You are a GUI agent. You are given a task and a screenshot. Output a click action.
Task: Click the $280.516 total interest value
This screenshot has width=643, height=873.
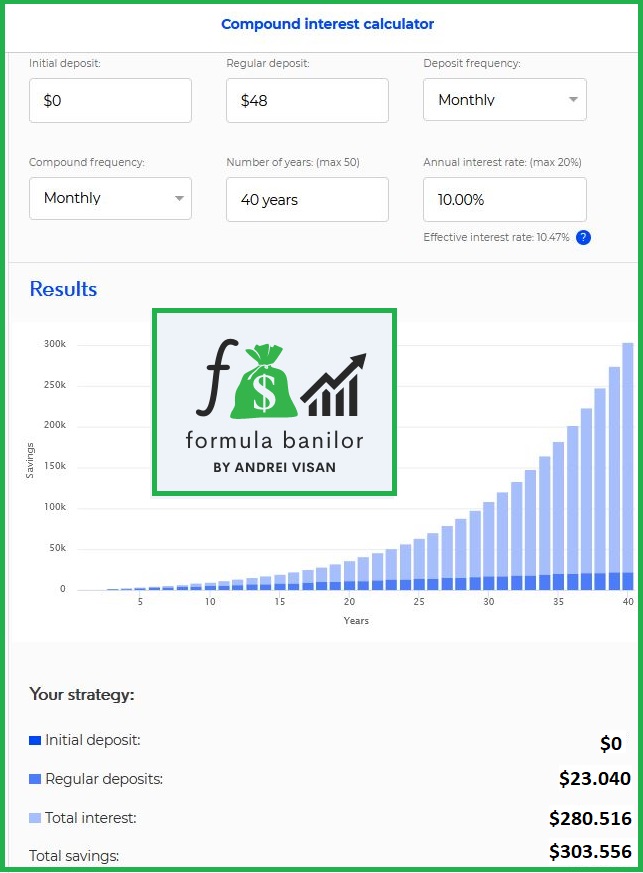(589, 818)
